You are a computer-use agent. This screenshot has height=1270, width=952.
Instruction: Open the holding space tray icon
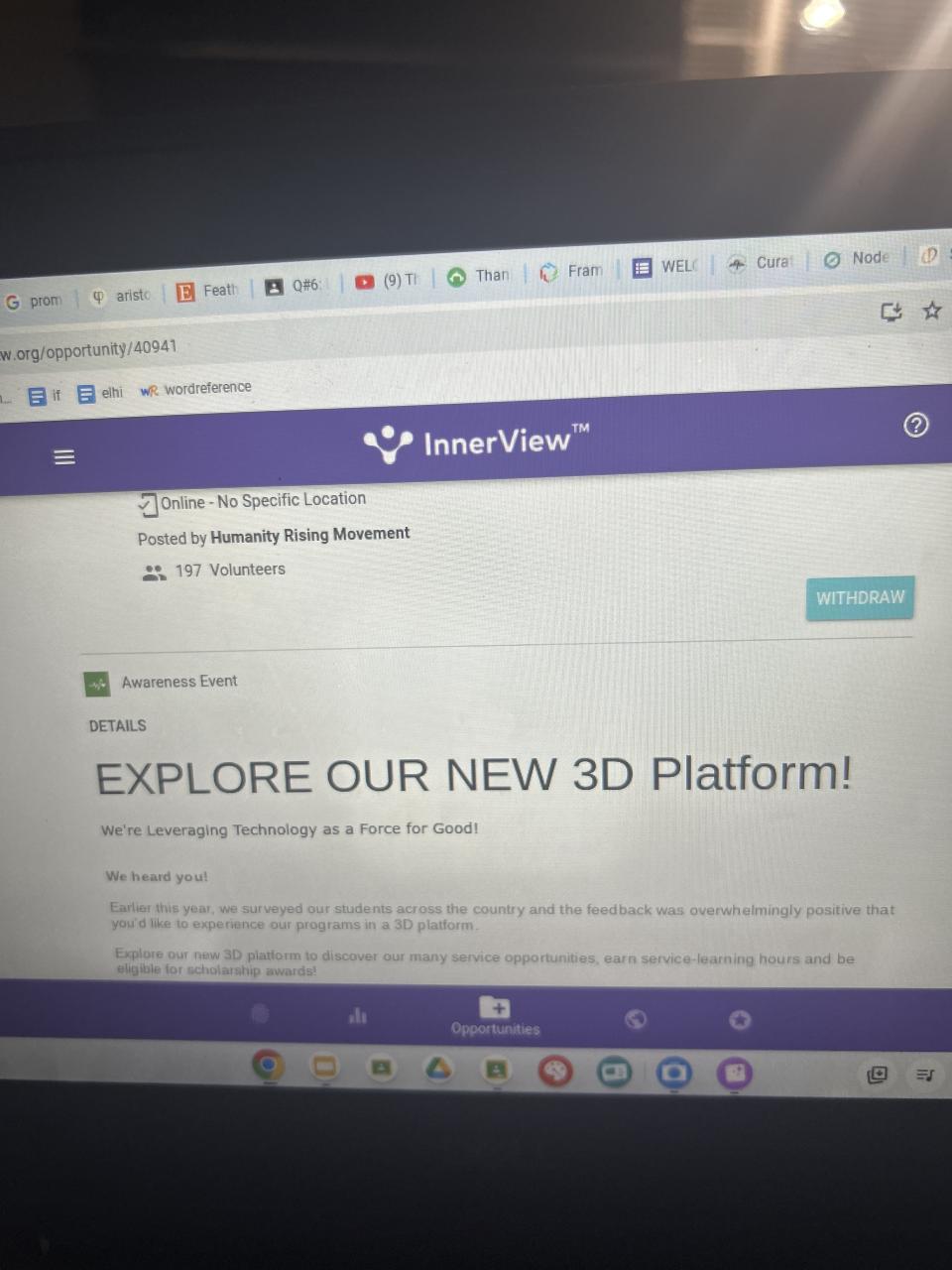[x=877, y=1075]
